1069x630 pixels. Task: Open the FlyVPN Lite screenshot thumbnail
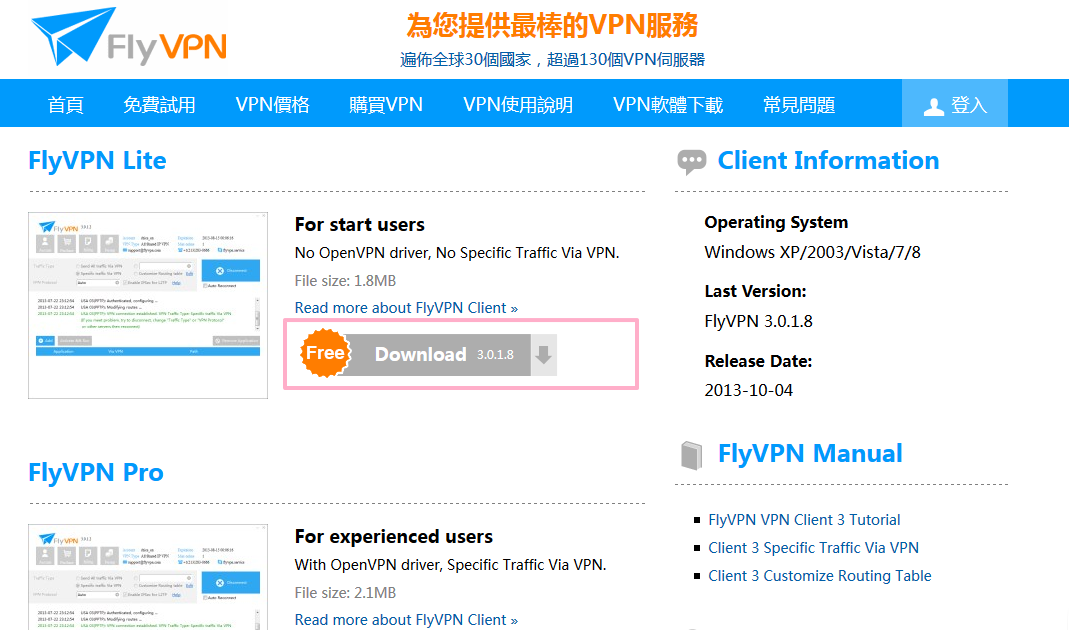(x=148, y=305)
